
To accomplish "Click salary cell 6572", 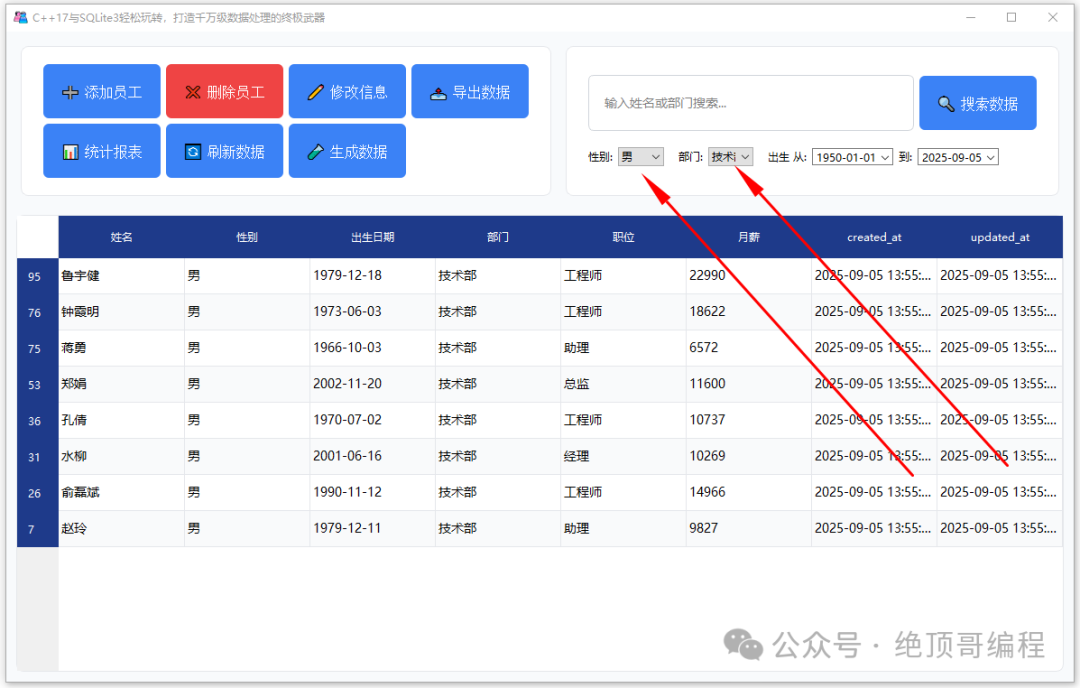I will coord(748,348).
